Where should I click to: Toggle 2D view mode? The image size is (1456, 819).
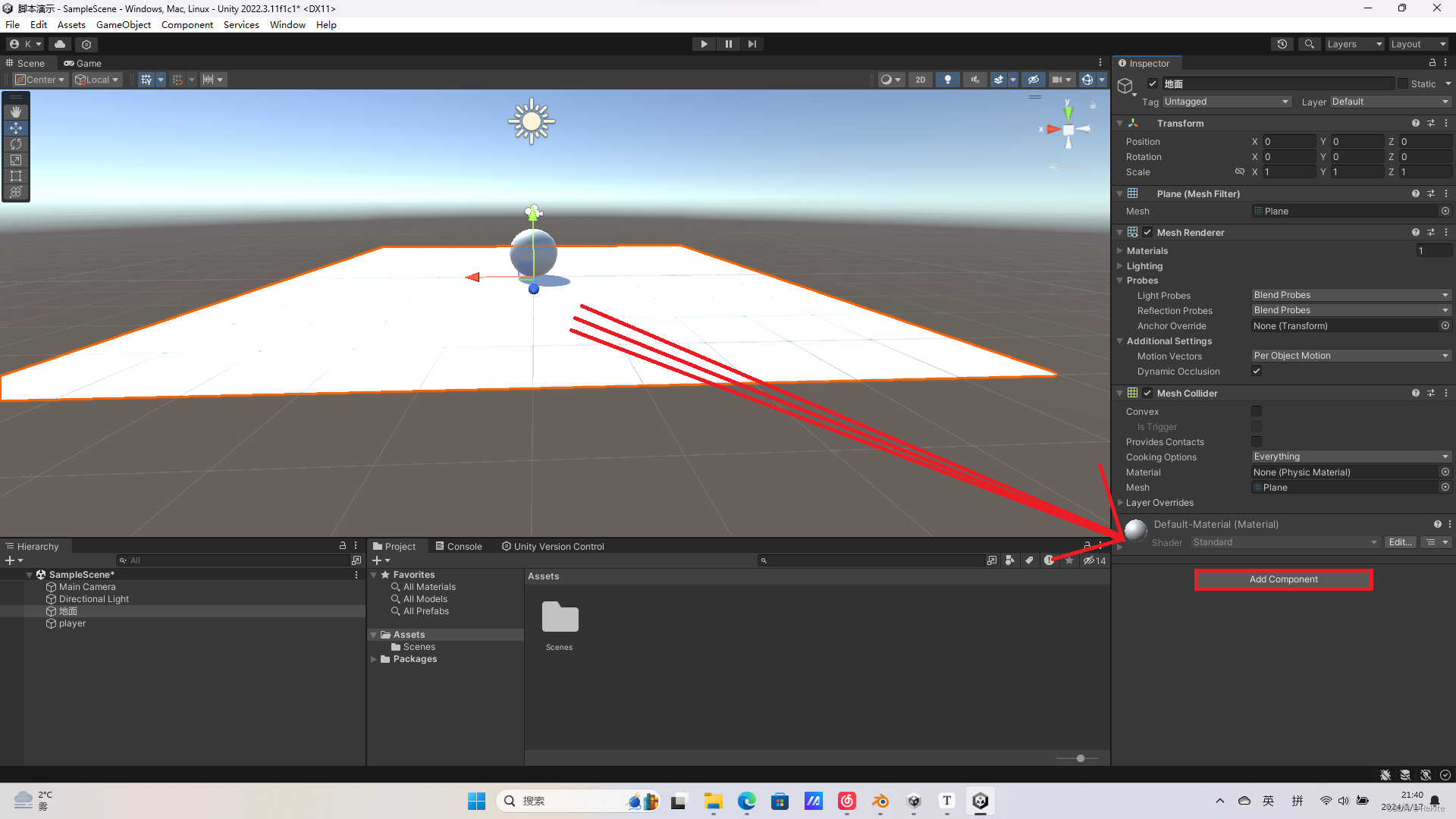point(920,80)
